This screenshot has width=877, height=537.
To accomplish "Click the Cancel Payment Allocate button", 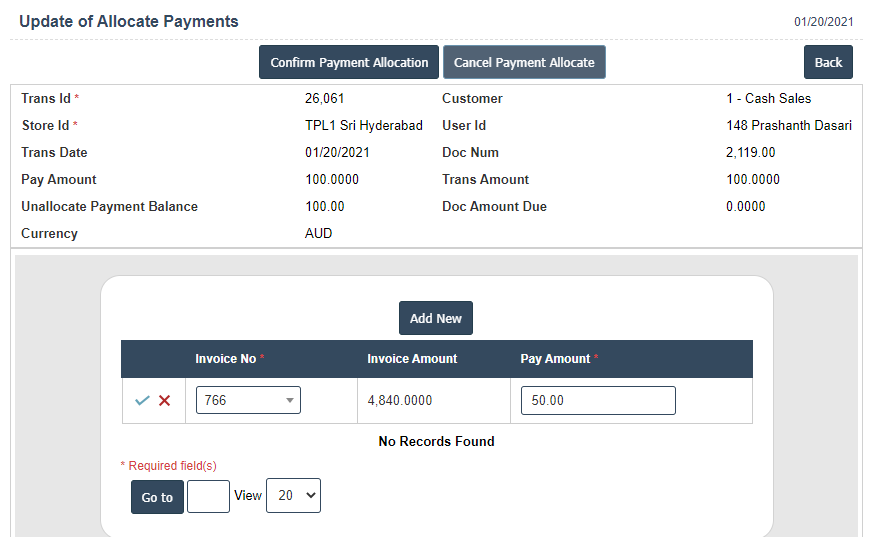I will click(524, 62).
